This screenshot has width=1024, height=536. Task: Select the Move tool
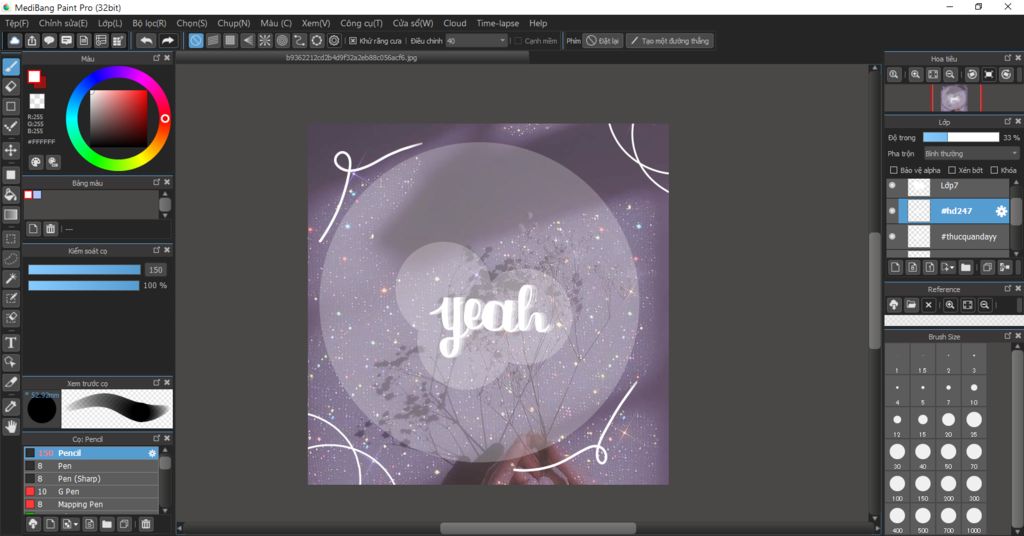point(11,150)
